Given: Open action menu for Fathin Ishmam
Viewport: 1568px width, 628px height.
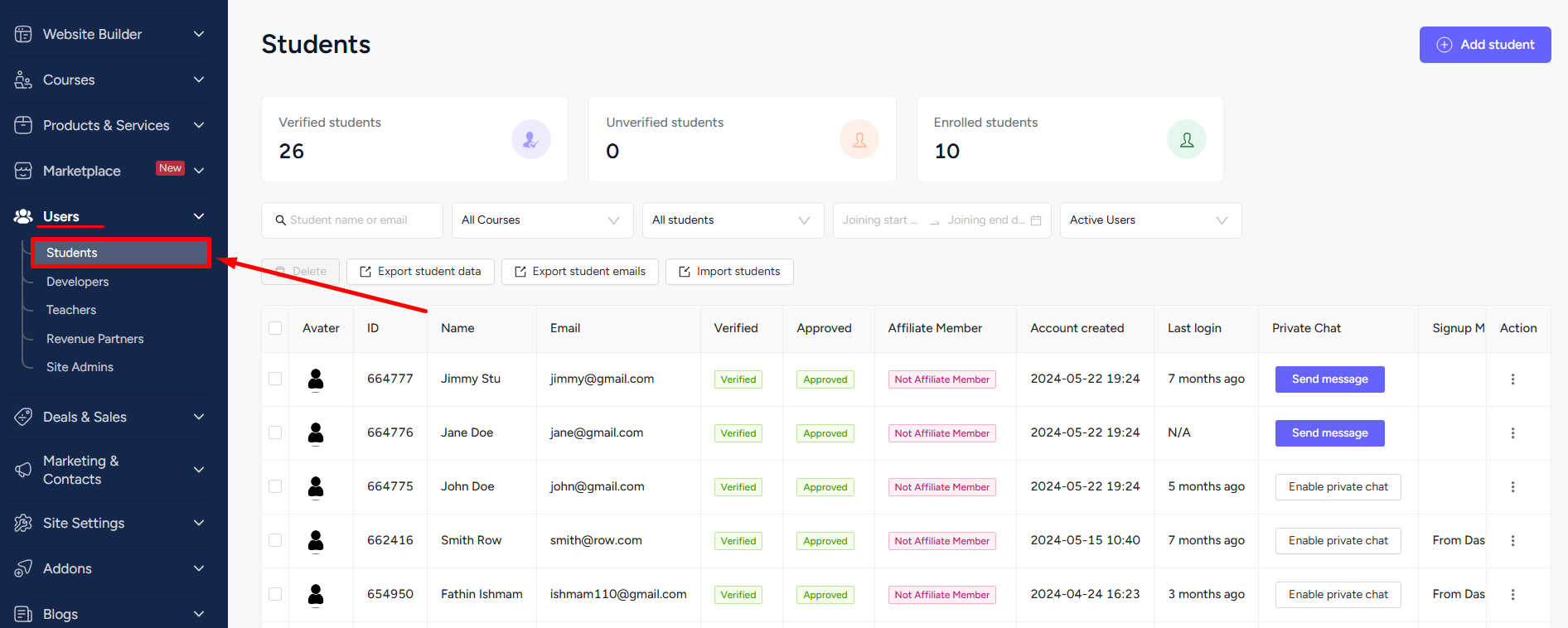Looking at the screenshot, I should 1512,594.
